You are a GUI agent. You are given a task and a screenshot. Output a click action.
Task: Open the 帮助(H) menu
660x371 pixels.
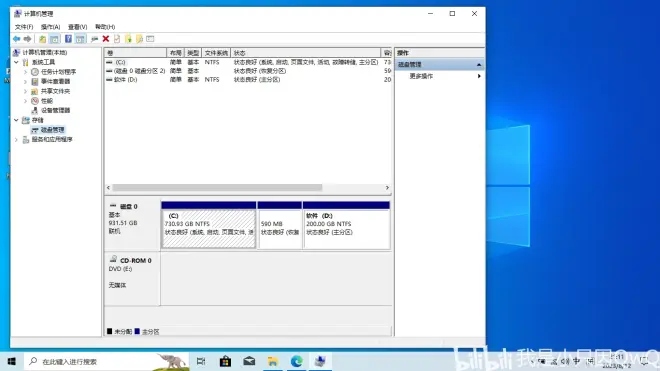click(105, 27)
